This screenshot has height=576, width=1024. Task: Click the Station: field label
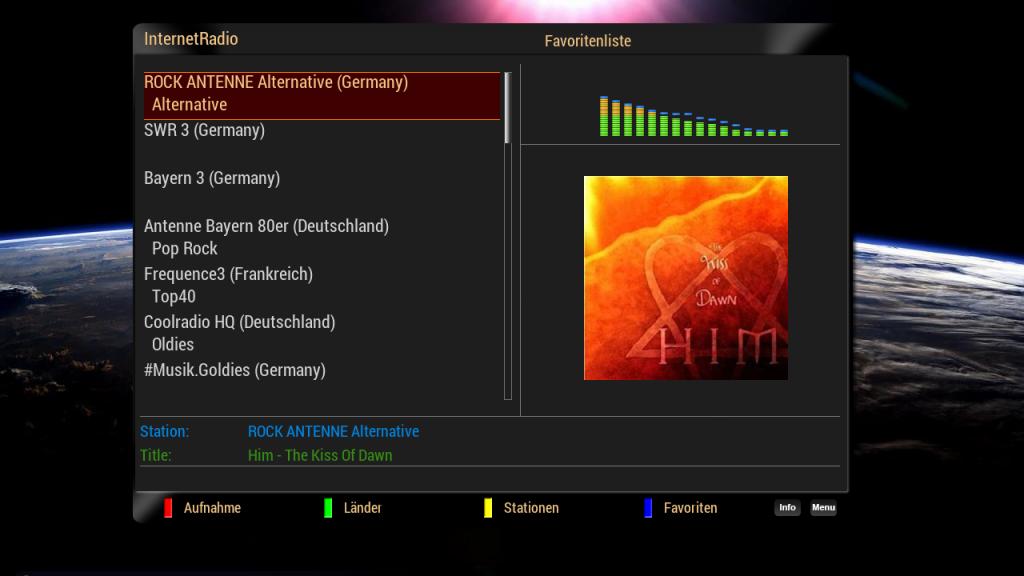tap(165, 432)
